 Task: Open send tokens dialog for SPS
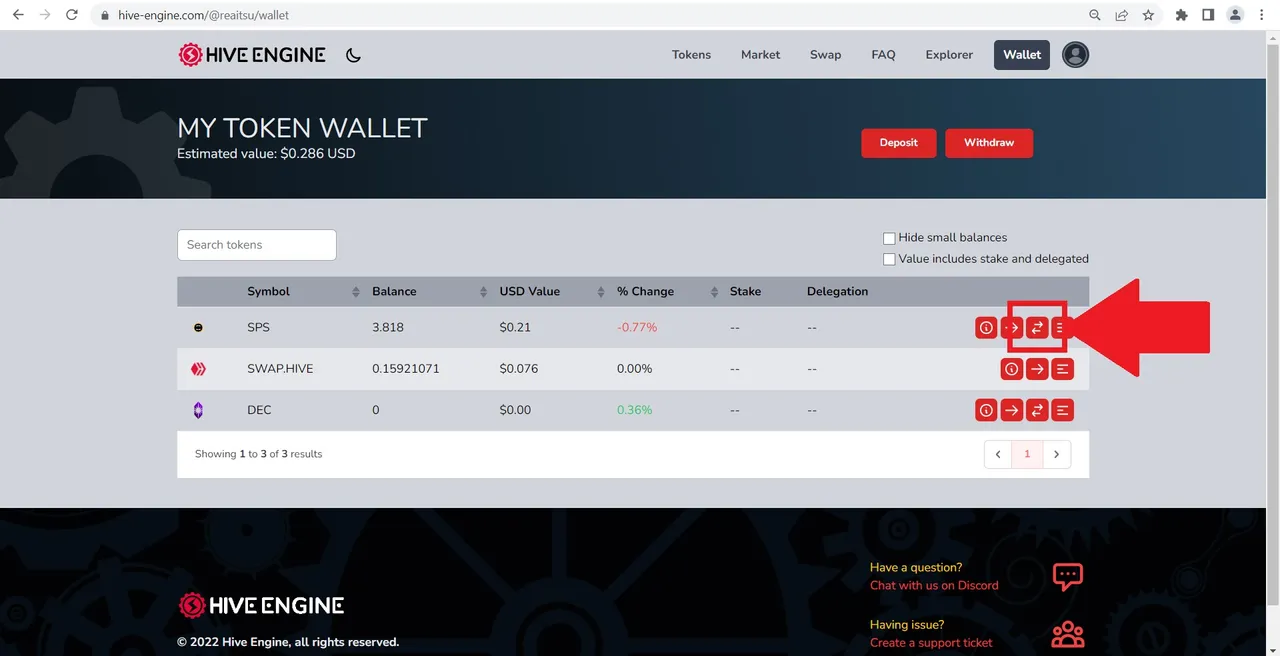point(1012,327)
